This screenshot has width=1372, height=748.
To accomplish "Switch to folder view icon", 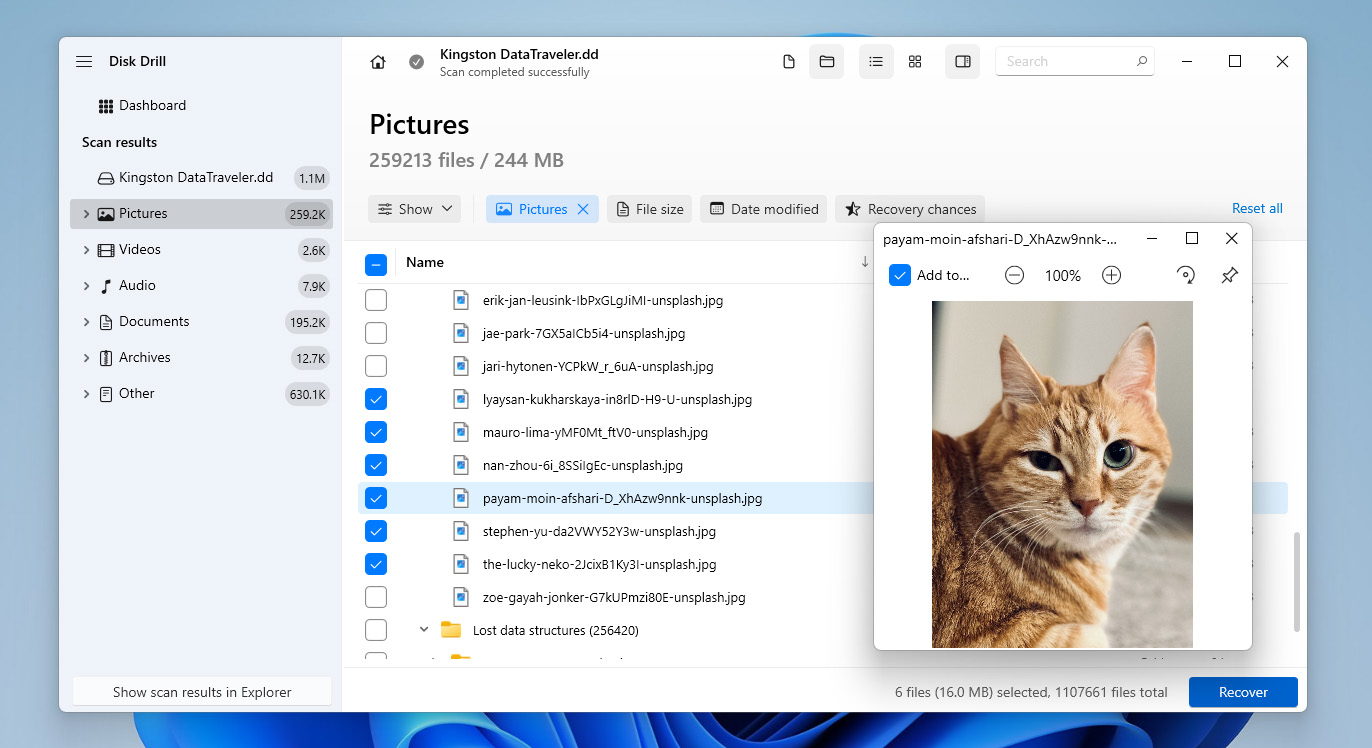I will tap(827, 62).
